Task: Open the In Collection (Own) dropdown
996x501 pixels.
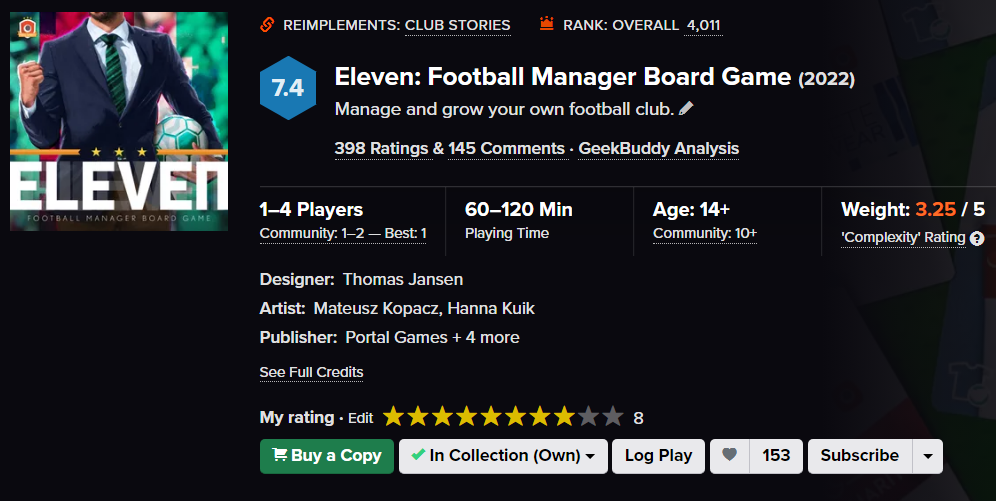Action: tap(503, 456)
